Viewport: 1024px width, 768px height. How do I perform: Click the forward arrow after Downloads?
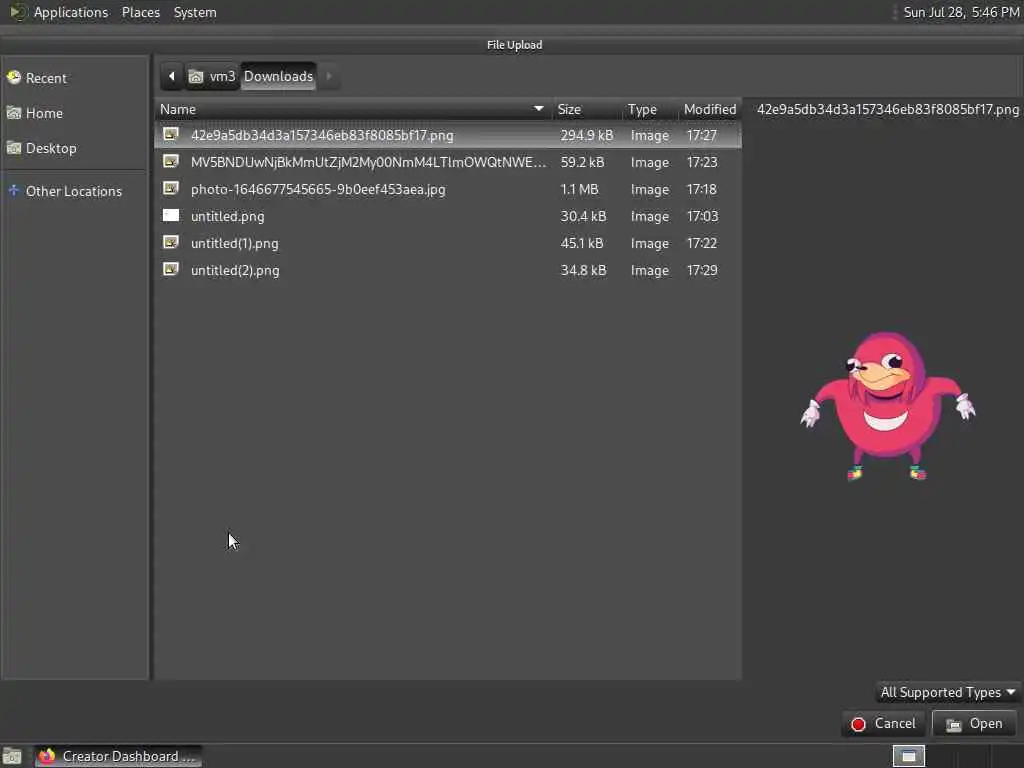pos(329,76)
